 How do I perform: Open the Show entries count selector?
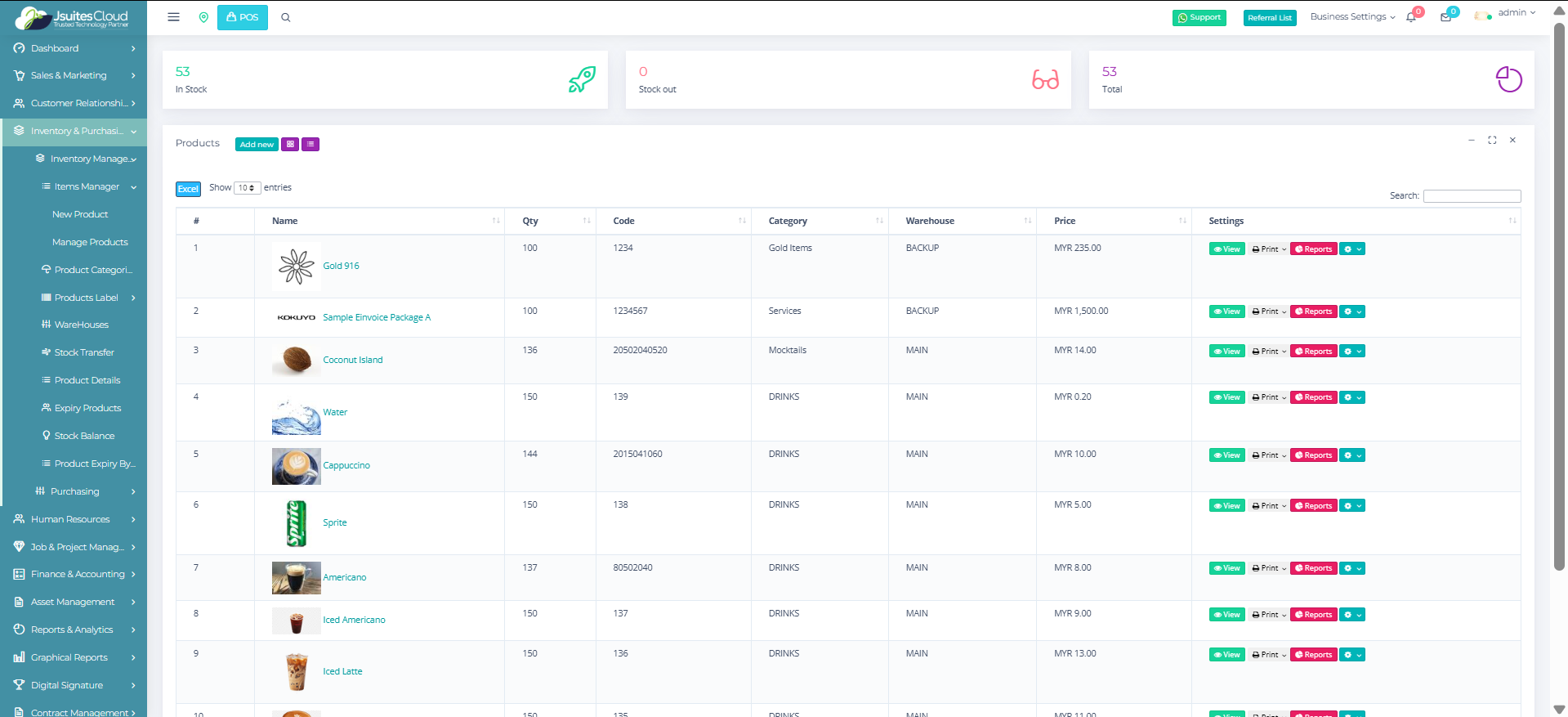pos(247,188)
